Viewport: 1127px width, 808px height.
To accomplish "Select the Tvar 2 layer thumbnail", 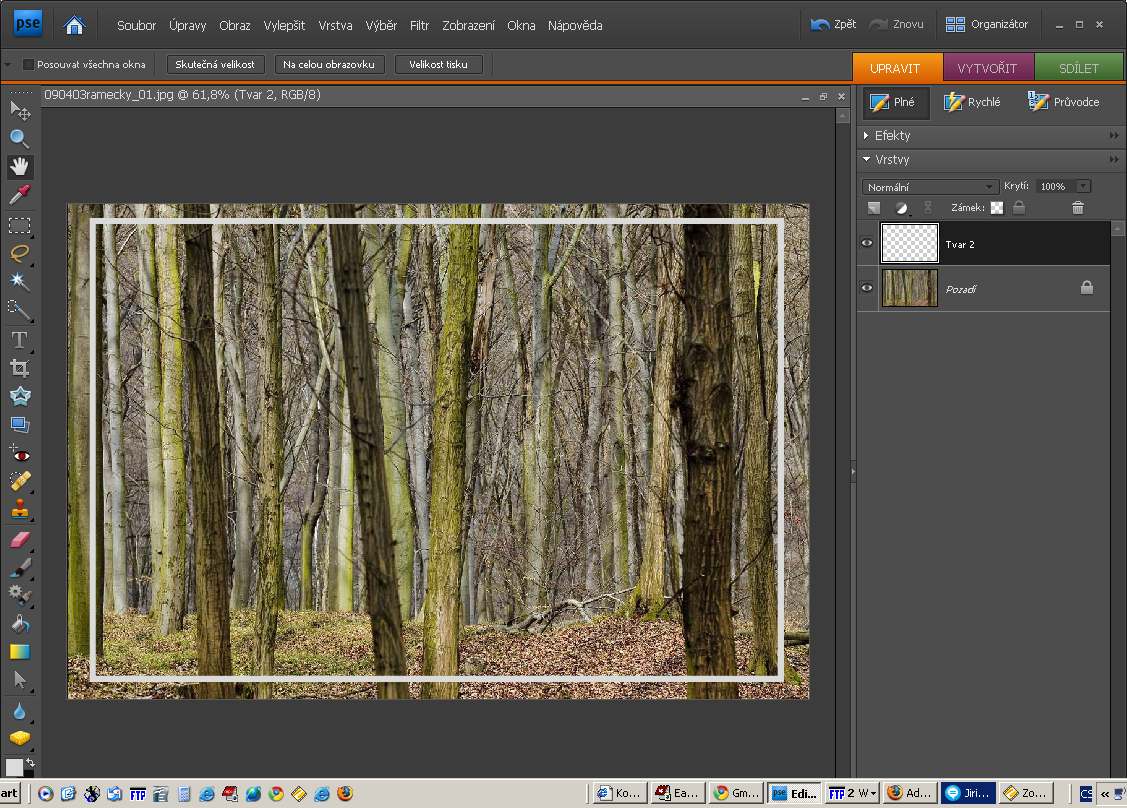I will 910,243.
